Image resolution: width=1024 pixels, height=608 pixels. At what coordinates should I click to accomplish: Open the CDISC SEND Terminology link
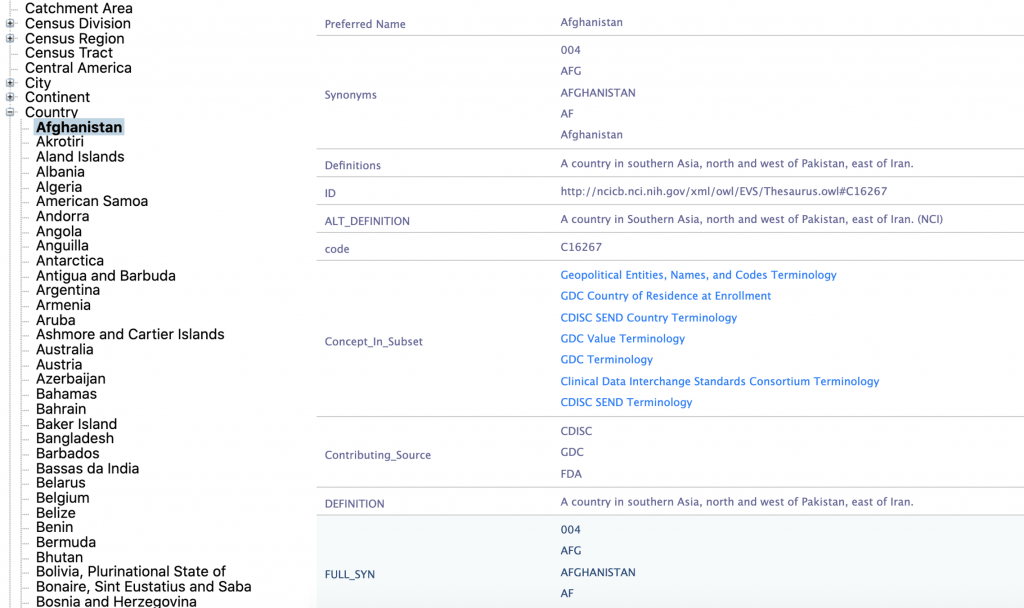(x=626, y=402)
